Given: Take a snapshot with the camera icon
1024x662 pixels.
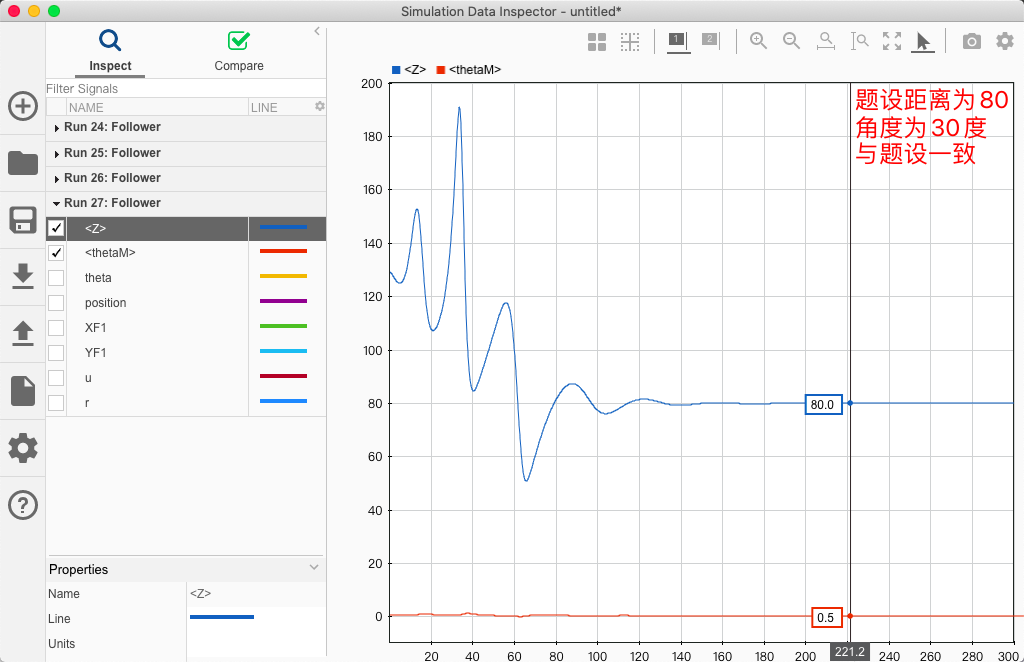Looking at the screenshot, I should (972, 42).
